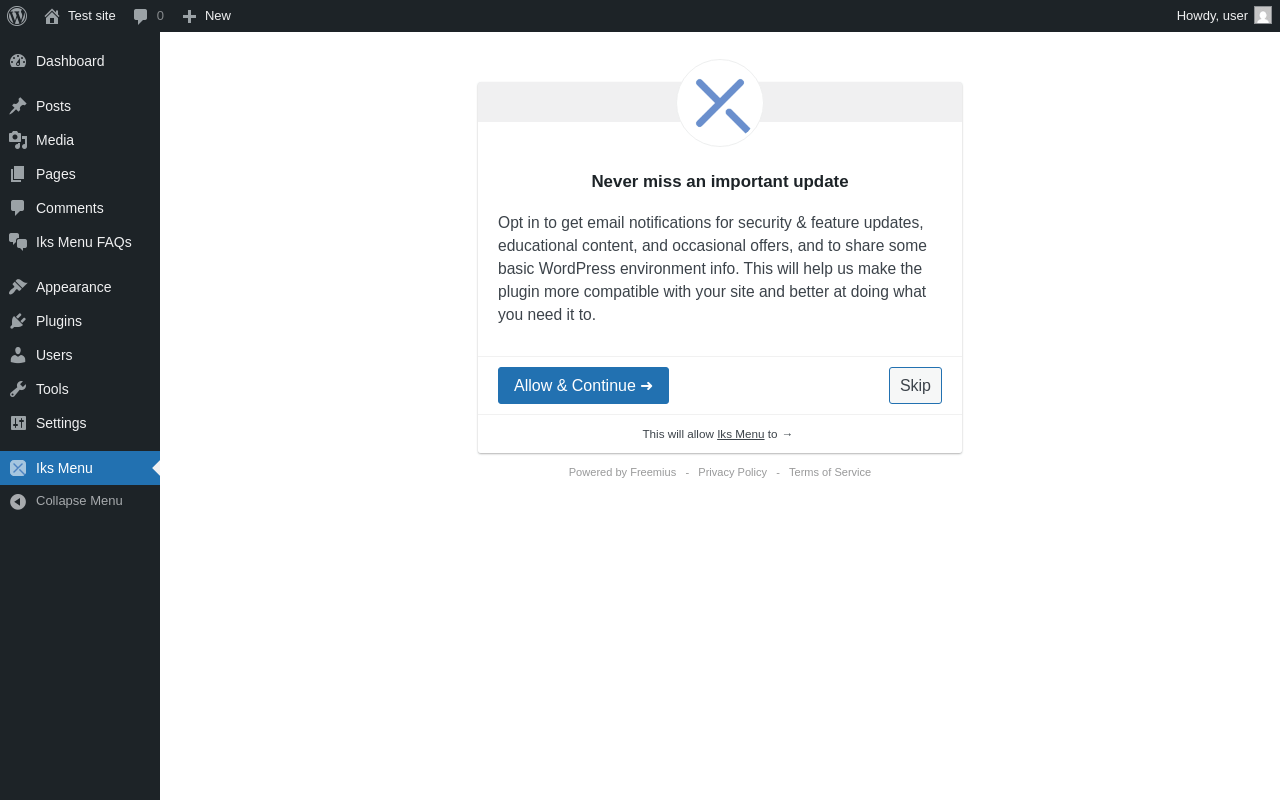Open the Settings menu
This screenshot has width=1280, height=800.
point(80,423)
